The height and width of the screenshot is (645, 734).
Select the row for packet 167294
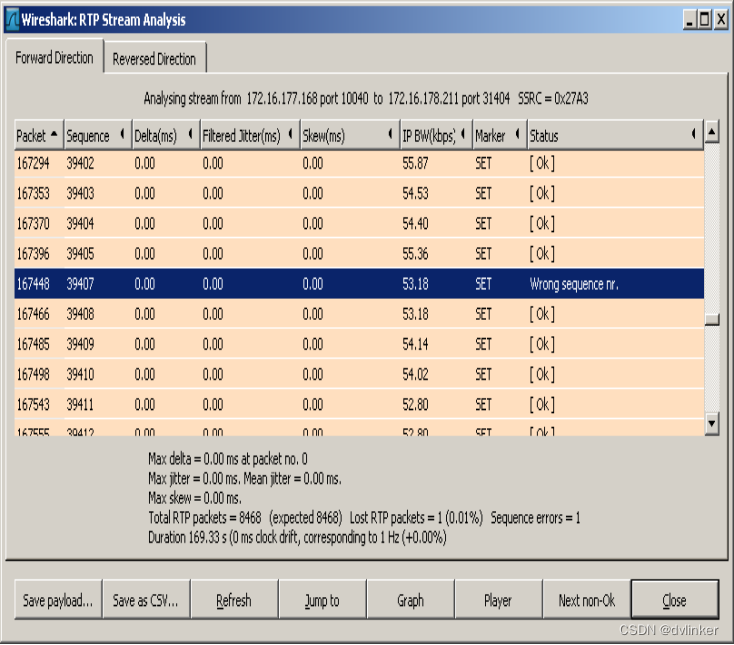(x=359, y=163)
